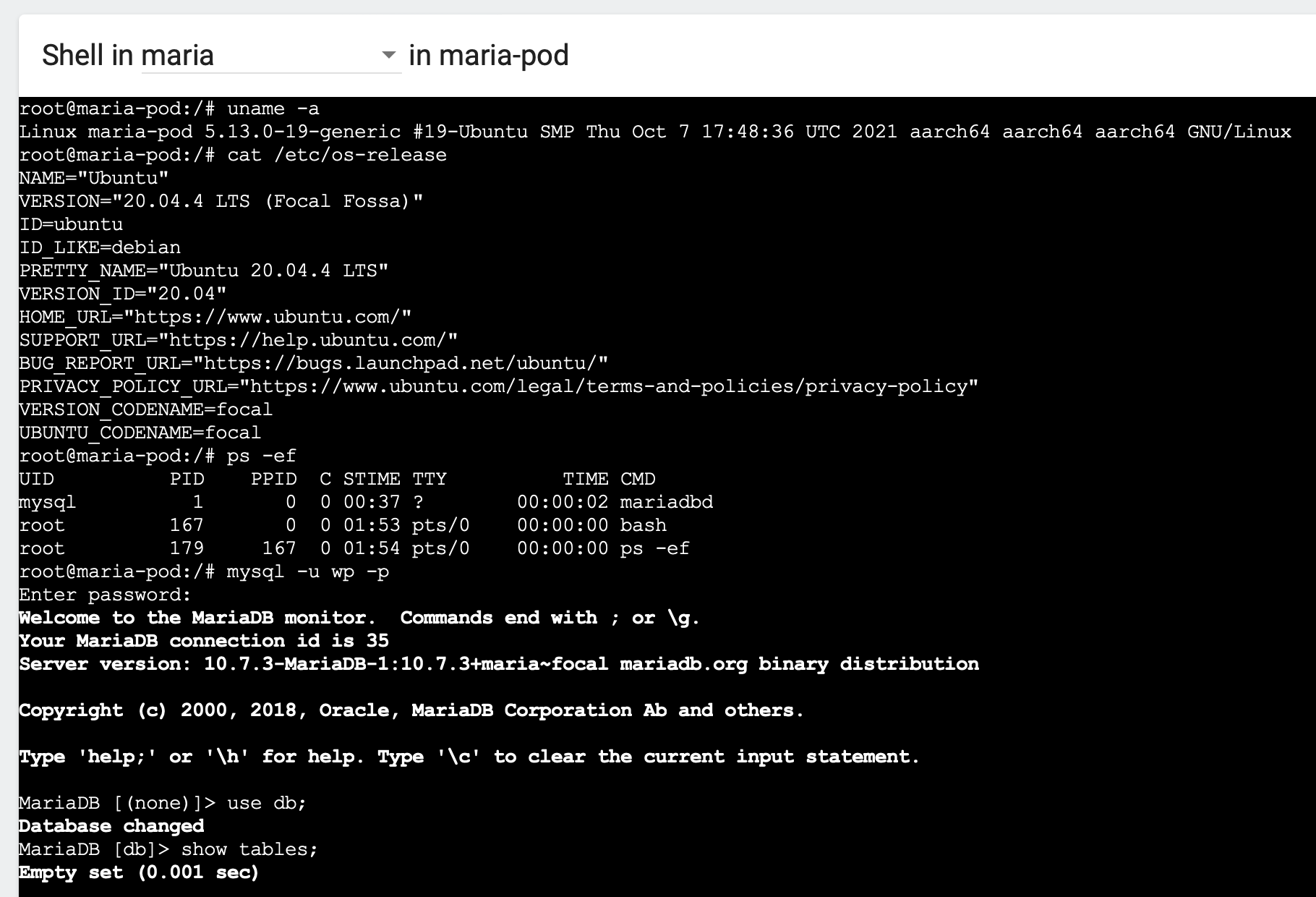The width and height of the screenshot is (1316, 897).
Task: Open the Ubuntu privacy-policy URL
Action: [609, 386]
